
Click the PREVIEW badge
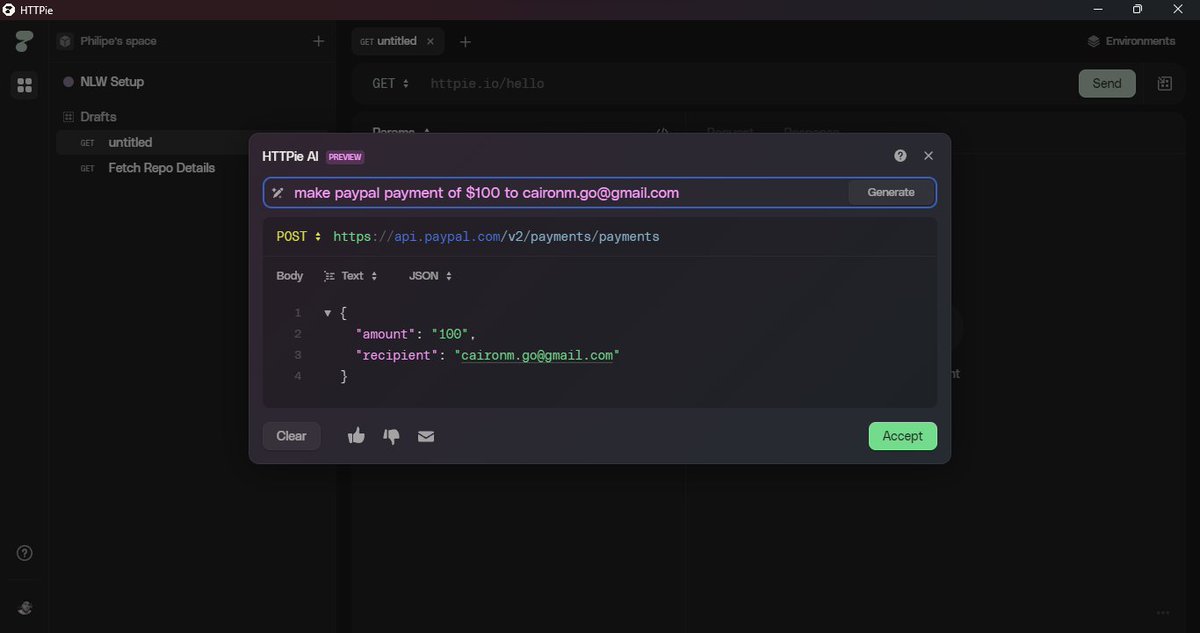(345, 157)
